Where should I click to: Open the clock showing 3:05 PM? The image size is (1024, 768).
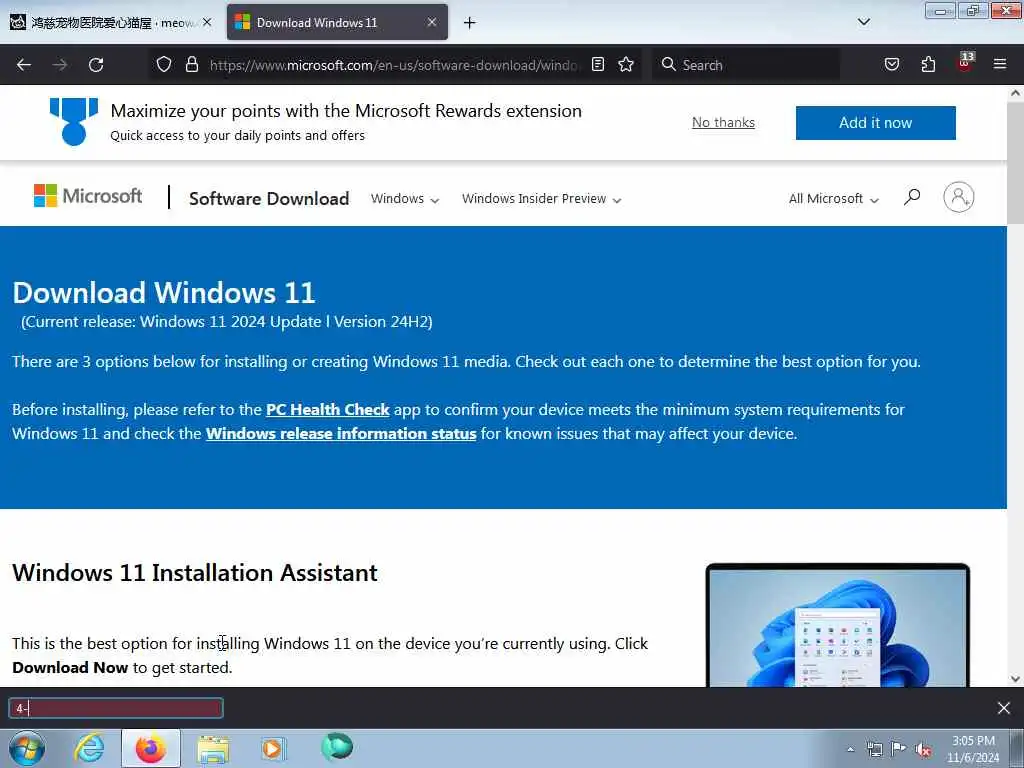(x=973, y=749)
